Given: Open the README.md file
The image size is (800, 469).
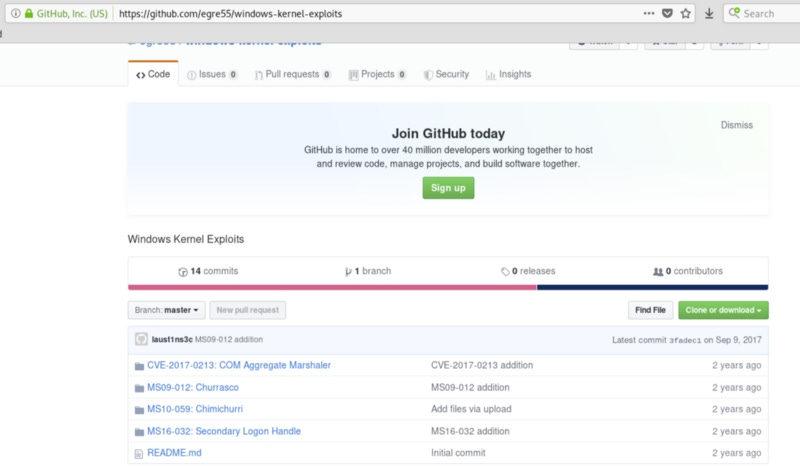Looking at the screenshot, I should pyautogui.click(x=174, y=453).
